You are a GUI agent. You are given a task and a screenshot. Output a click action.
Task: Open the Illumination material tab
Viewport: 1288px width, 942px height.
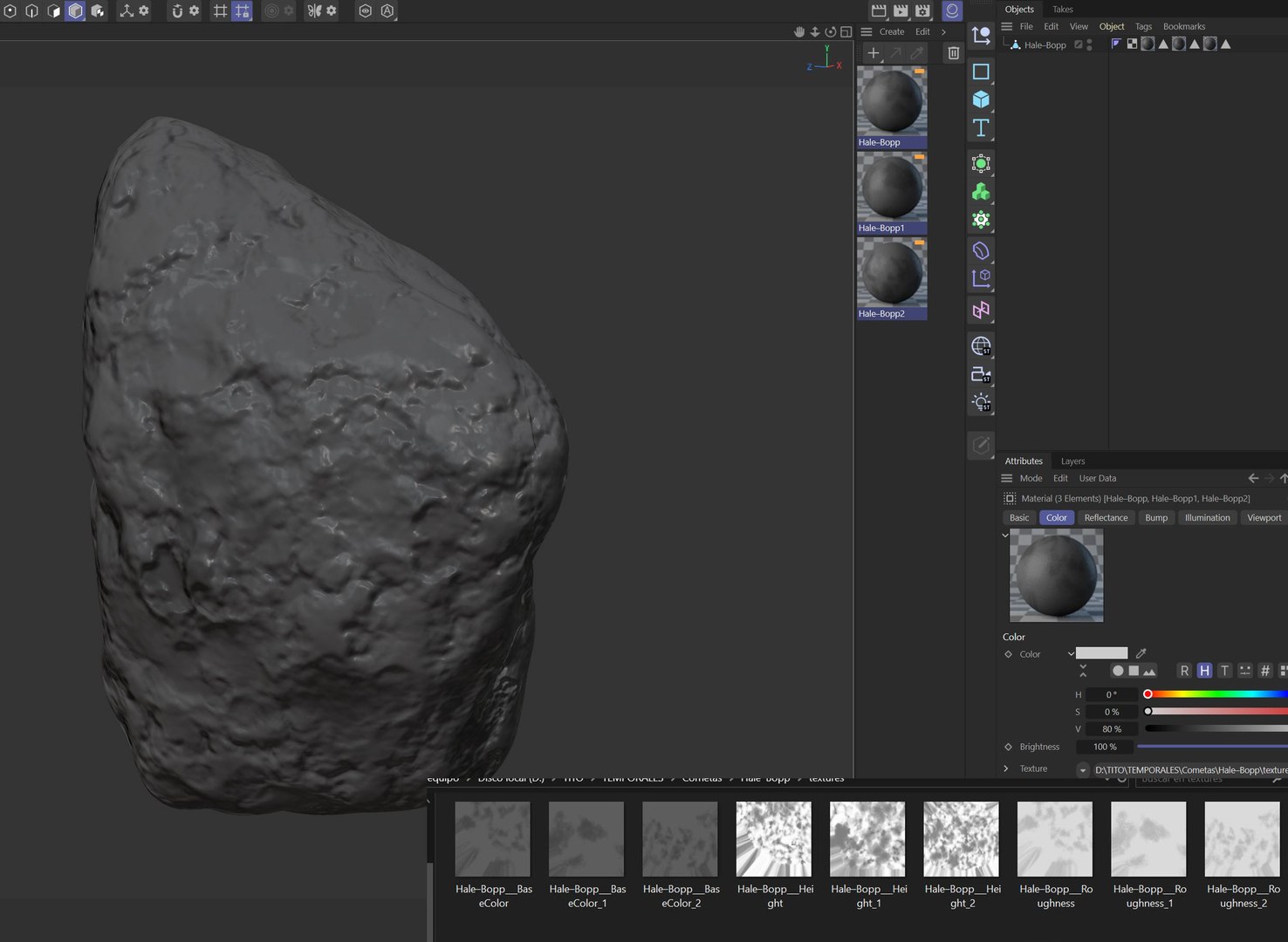(1207, 517)
